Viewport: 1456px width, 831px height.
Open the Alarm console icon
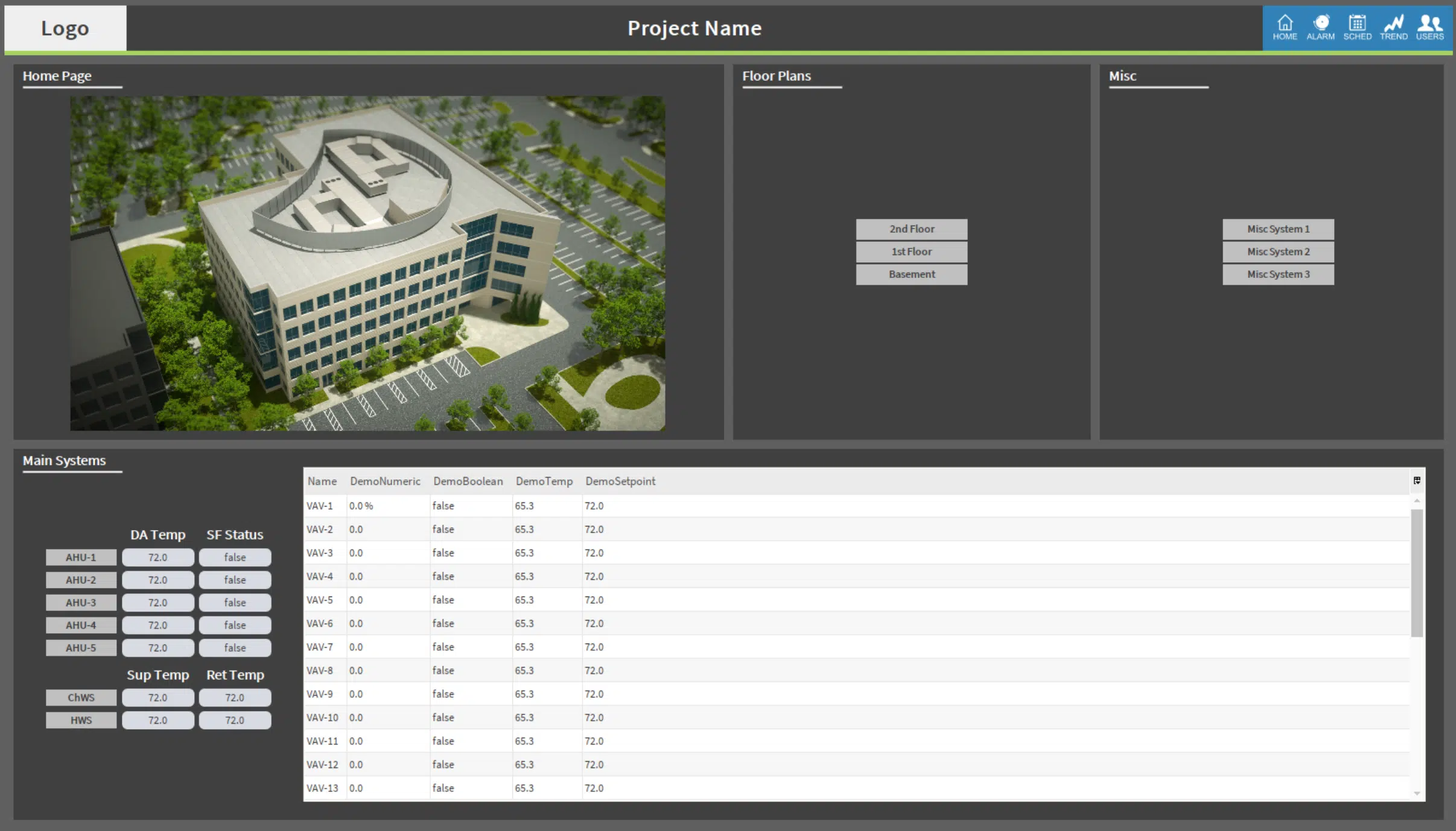tap(1320, 28)
